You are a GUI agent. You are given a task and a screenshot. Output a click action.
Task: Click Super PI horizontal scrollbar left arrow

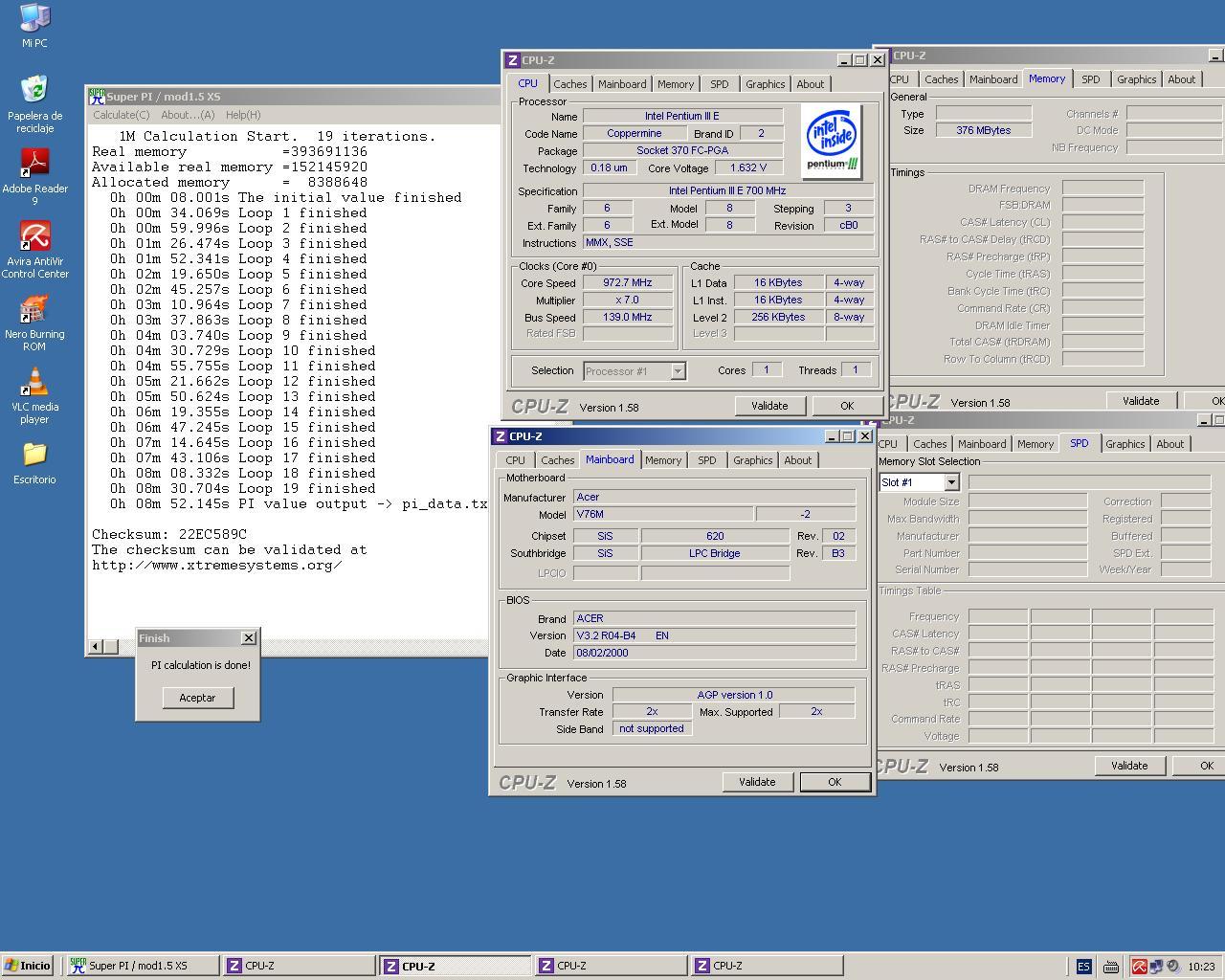click(x=95, y=647)
